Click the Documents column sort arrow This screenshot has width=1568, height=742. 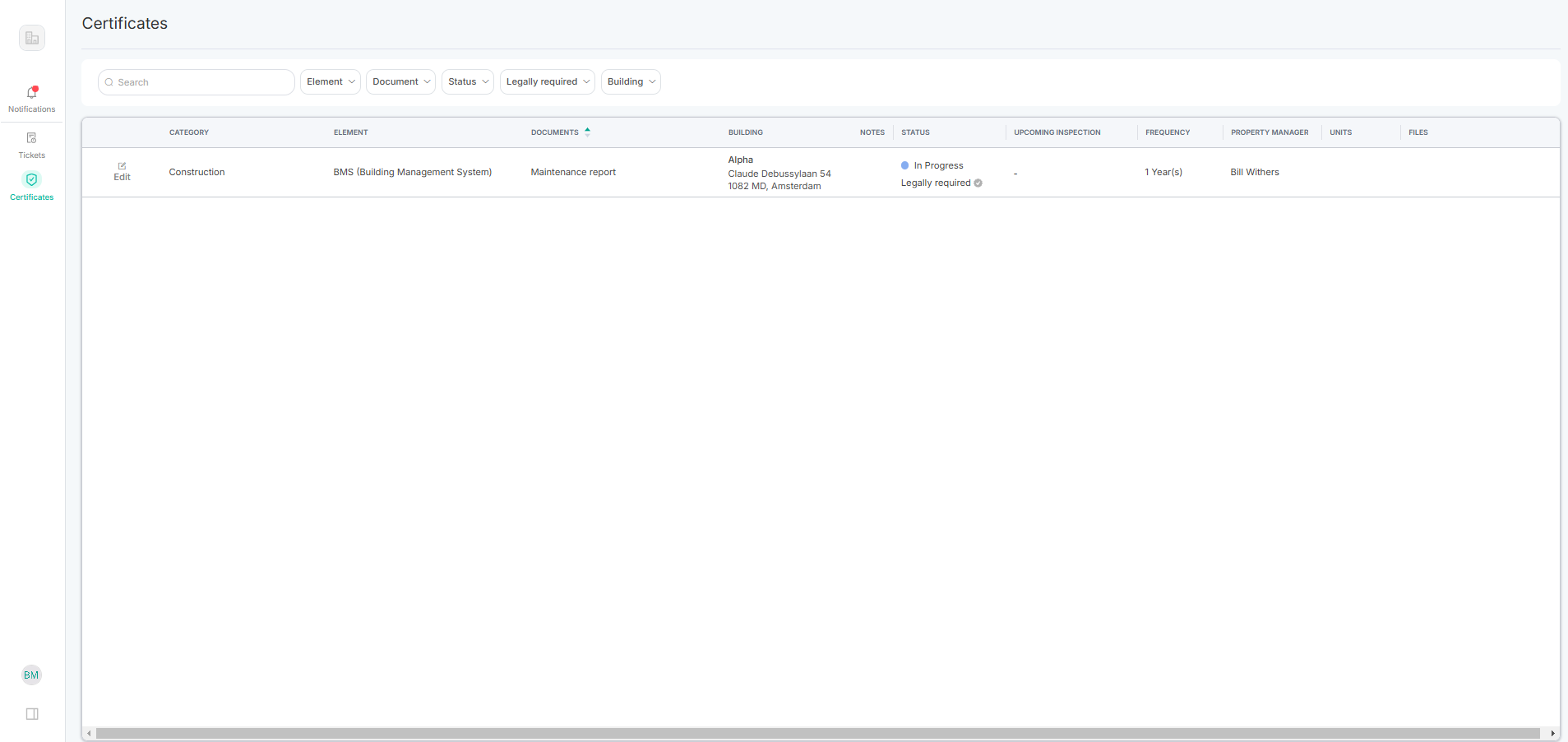coord(588,132)
